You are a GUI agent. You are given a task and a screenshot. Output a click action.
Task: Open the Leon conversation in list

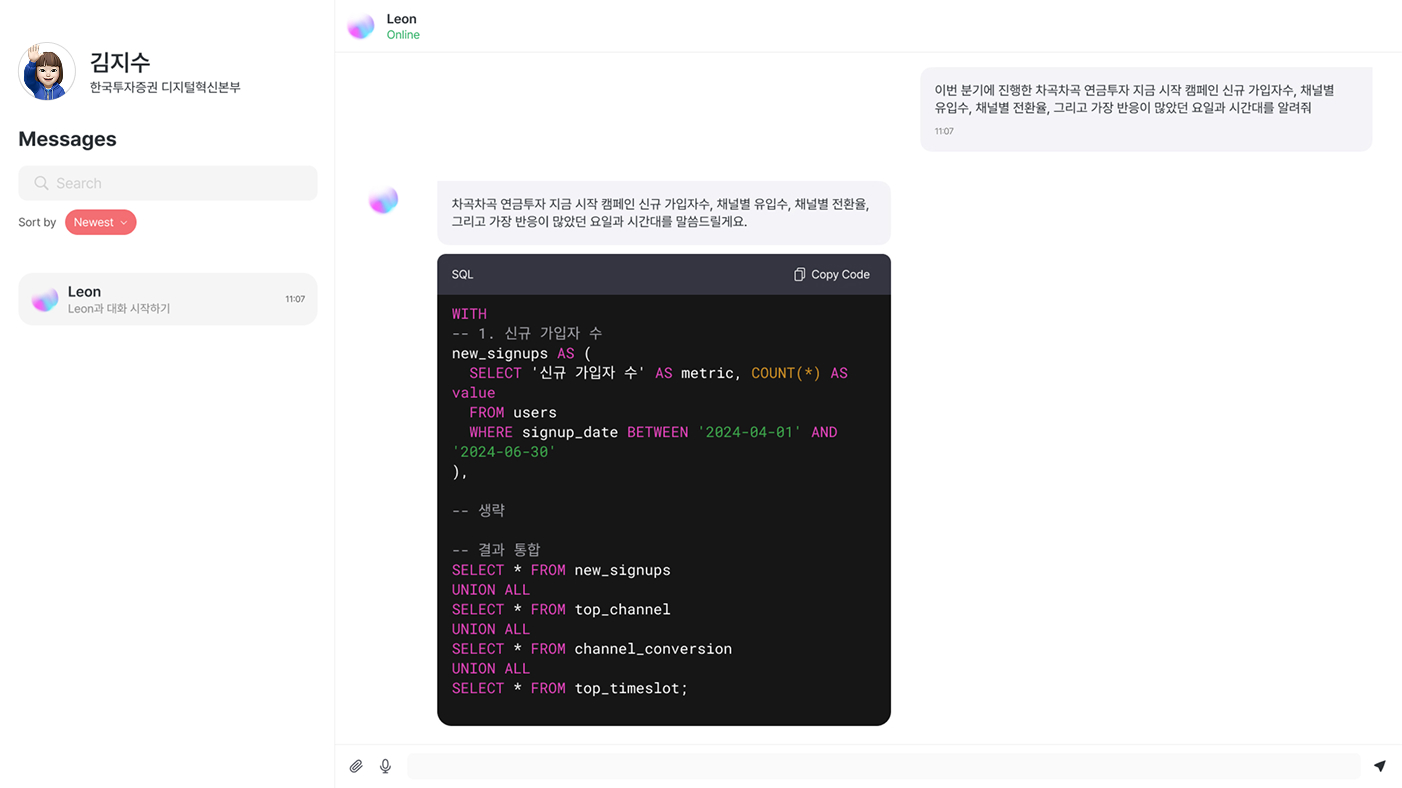168,299
